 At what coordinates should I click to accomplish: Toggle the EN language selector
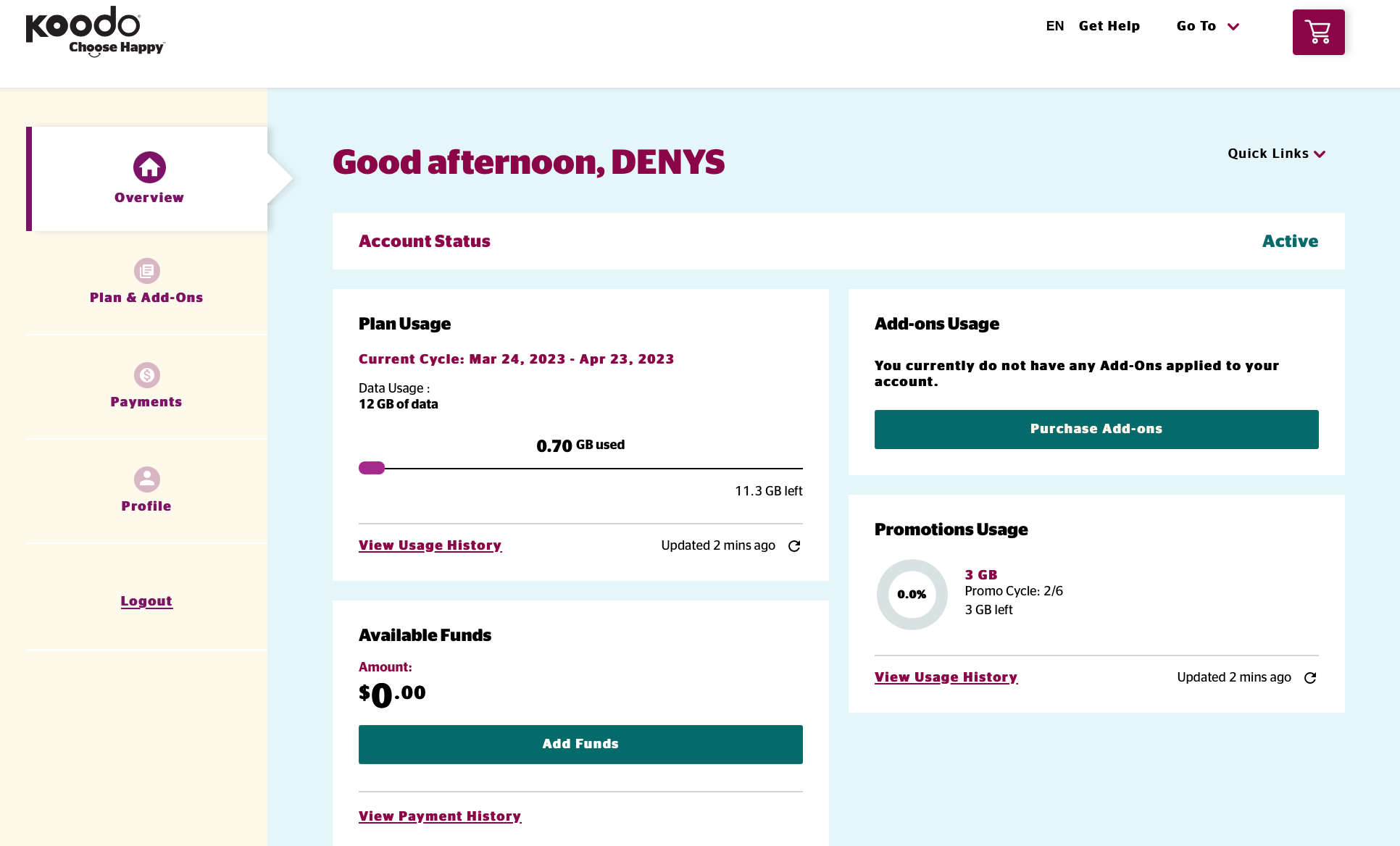click(1055, 27)
